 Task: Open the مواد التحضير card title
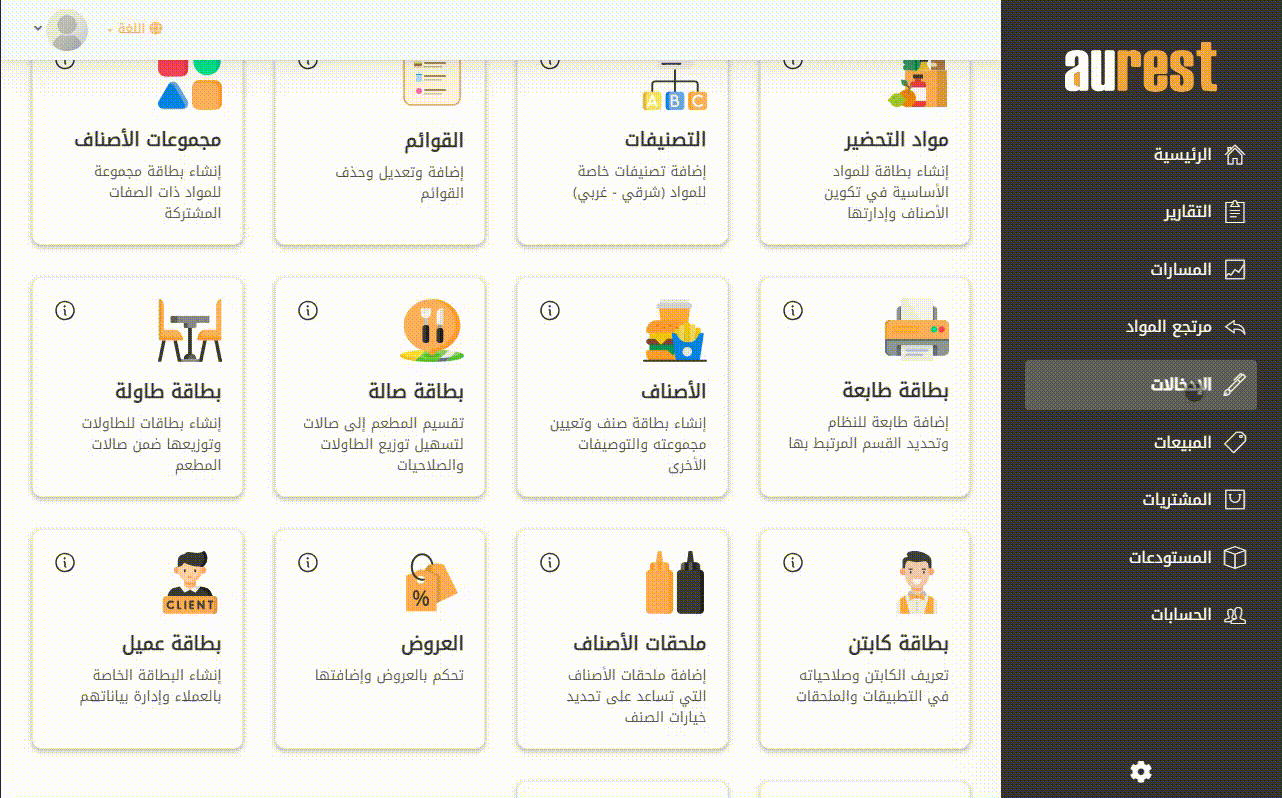pyautogui.click(x=896, y=139)
